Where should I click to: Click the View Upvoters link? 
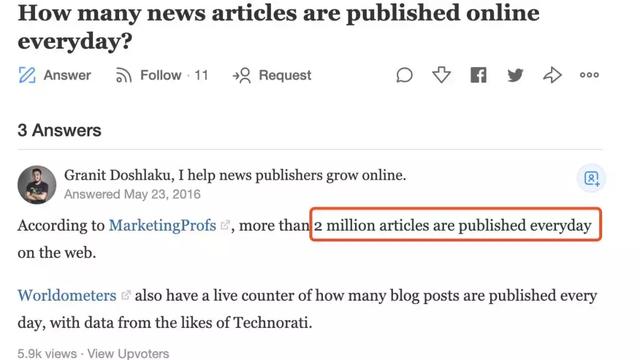click(128, 353)
